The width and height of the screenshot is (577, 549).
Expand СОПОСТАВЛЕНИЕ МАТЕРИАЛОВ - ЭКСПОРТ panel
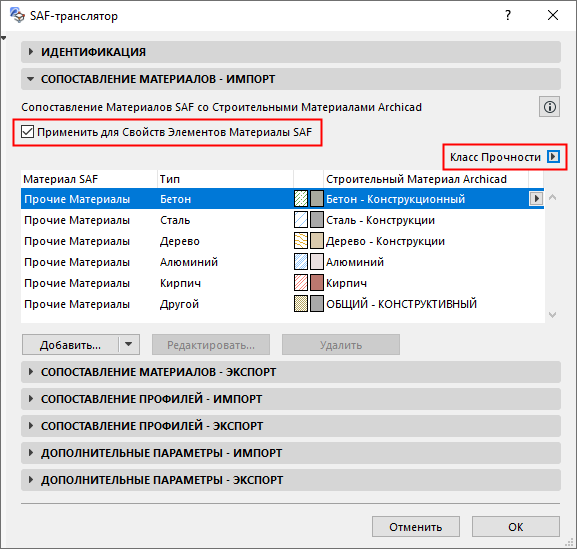coord(291,372)
